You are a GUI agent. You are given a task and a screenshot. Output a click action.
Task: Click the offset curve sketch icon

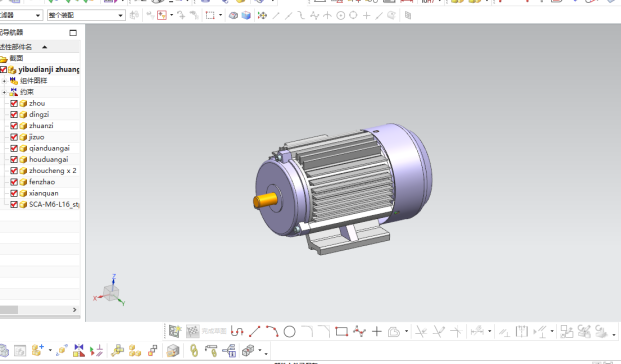(394, 331)
